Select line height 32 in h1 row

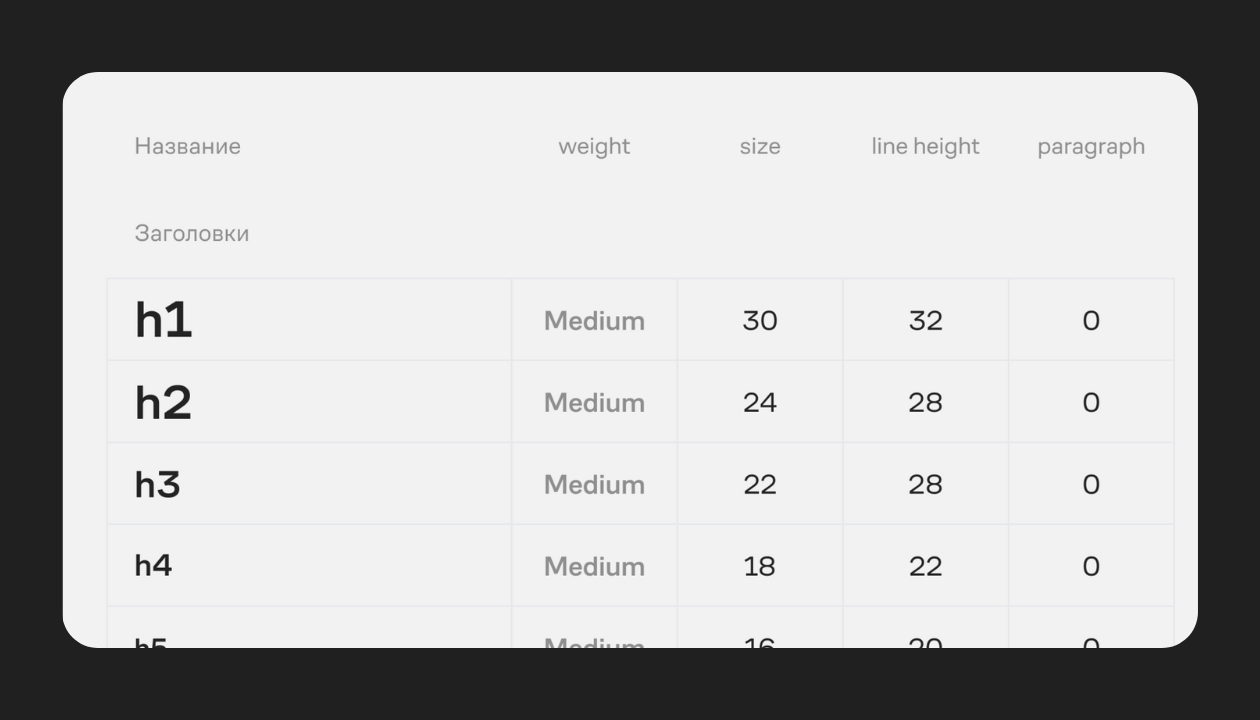point(925,321)
